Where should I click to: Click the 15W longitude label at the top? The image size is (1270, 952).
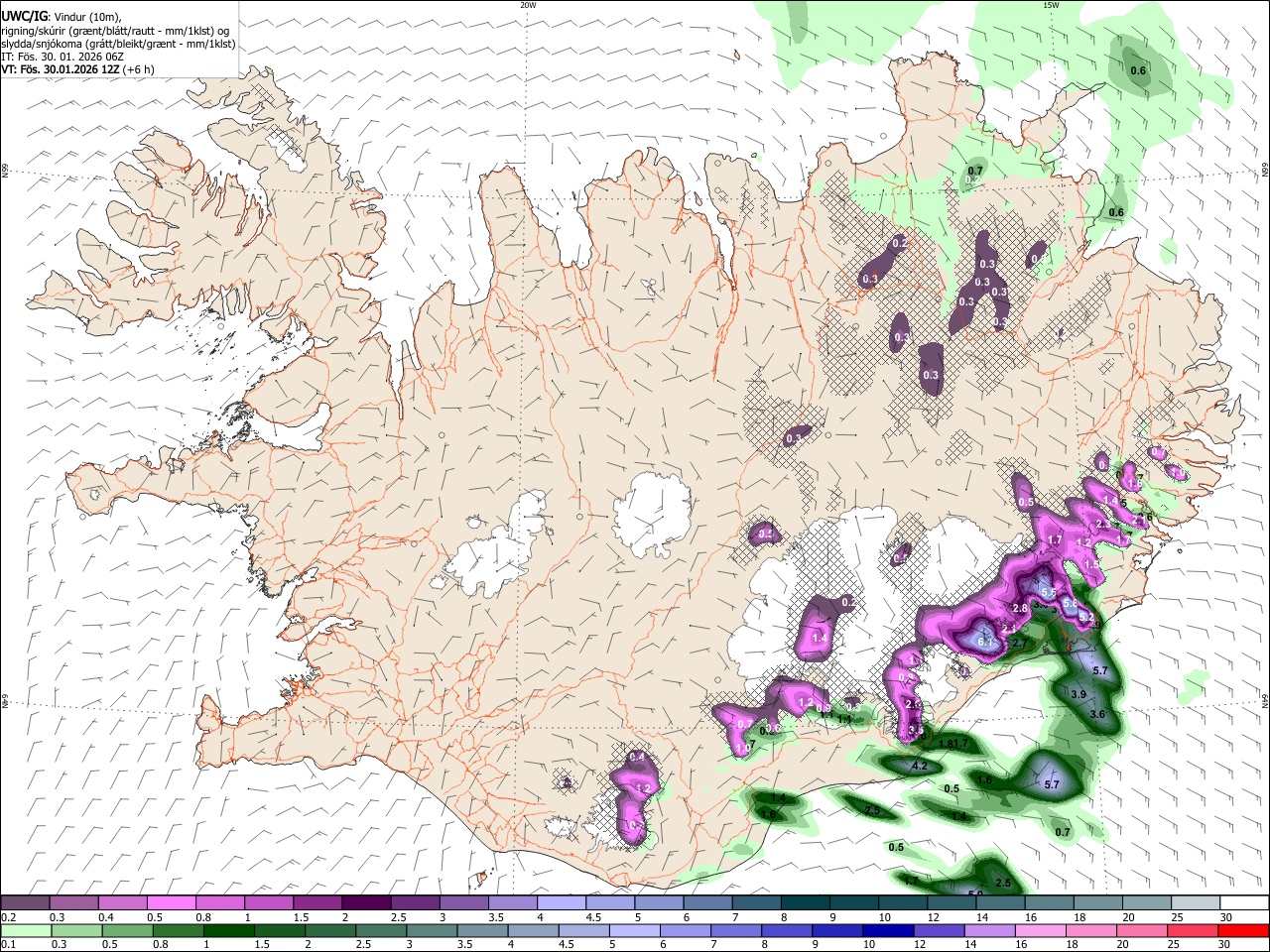1051,5
